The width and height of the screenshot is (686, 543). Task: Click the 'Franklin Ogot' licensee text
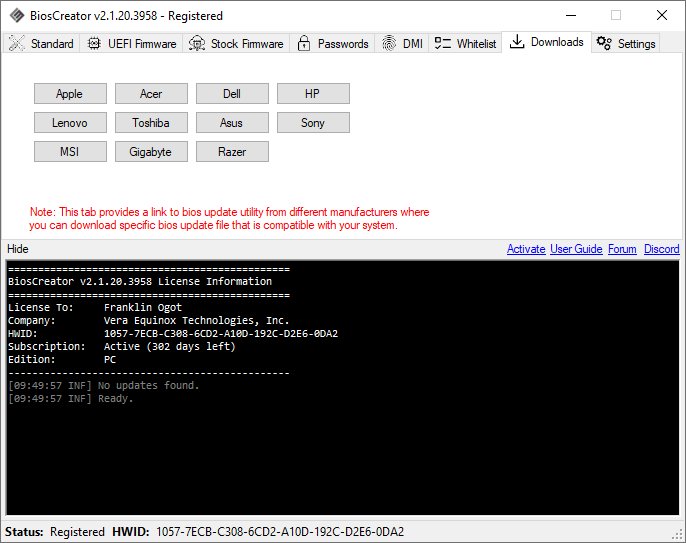click(x=143, y=307)
